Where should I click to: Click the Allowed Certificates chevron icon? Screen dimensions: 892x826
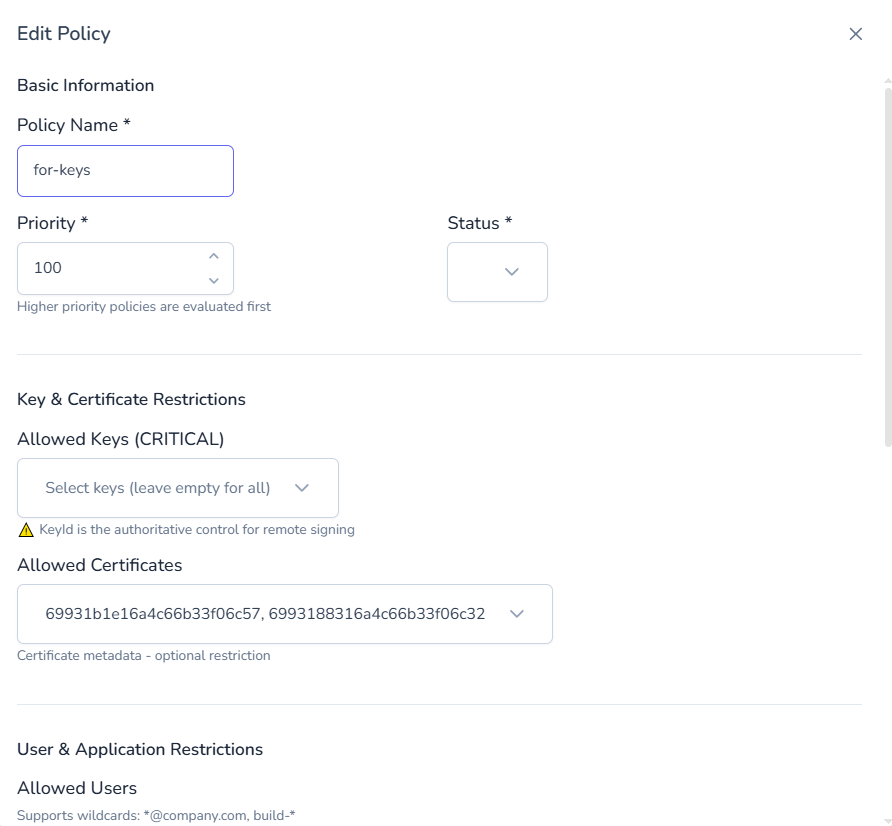click(x=518, y=614)
